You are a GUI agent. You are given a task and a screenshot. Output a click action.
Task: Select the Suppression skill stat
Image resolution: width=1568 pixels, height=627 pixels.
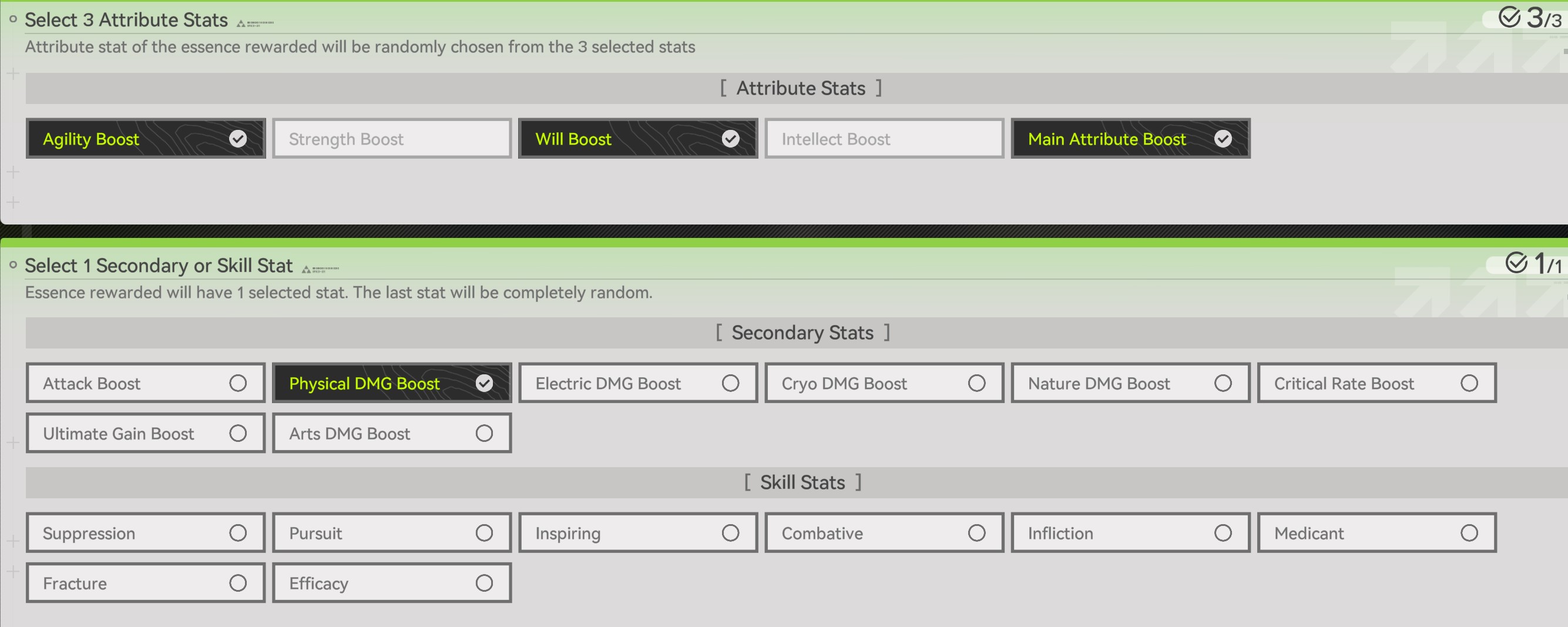click(146, 532)
